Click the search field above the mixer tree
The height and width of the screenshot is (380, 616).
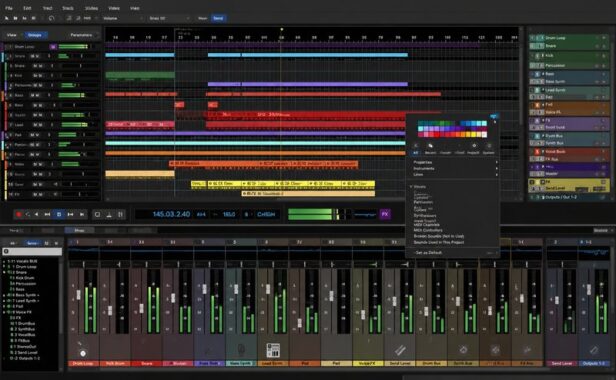32,251
